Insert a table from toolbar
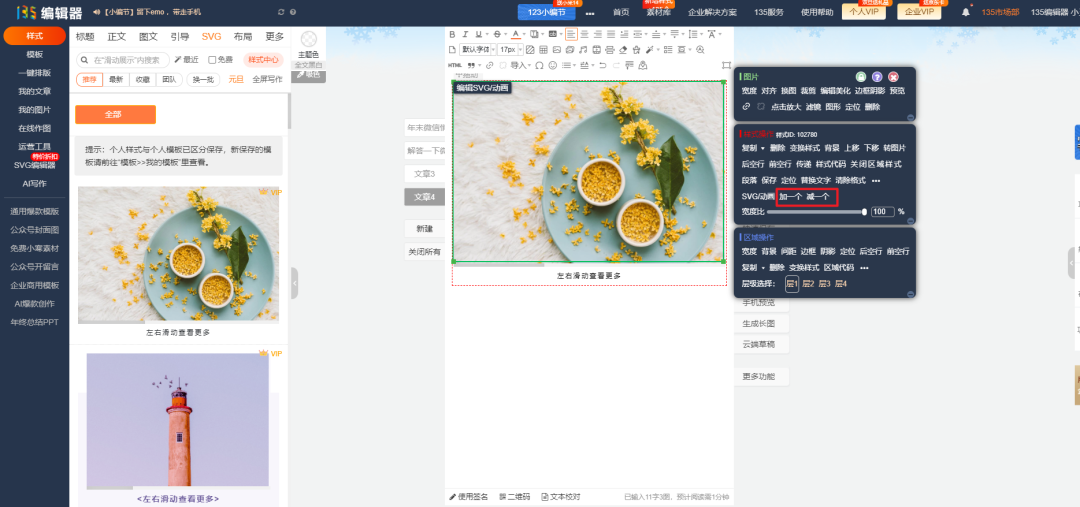The width and height of the screenshot is (1080, 507). click(x=543, y=49)
